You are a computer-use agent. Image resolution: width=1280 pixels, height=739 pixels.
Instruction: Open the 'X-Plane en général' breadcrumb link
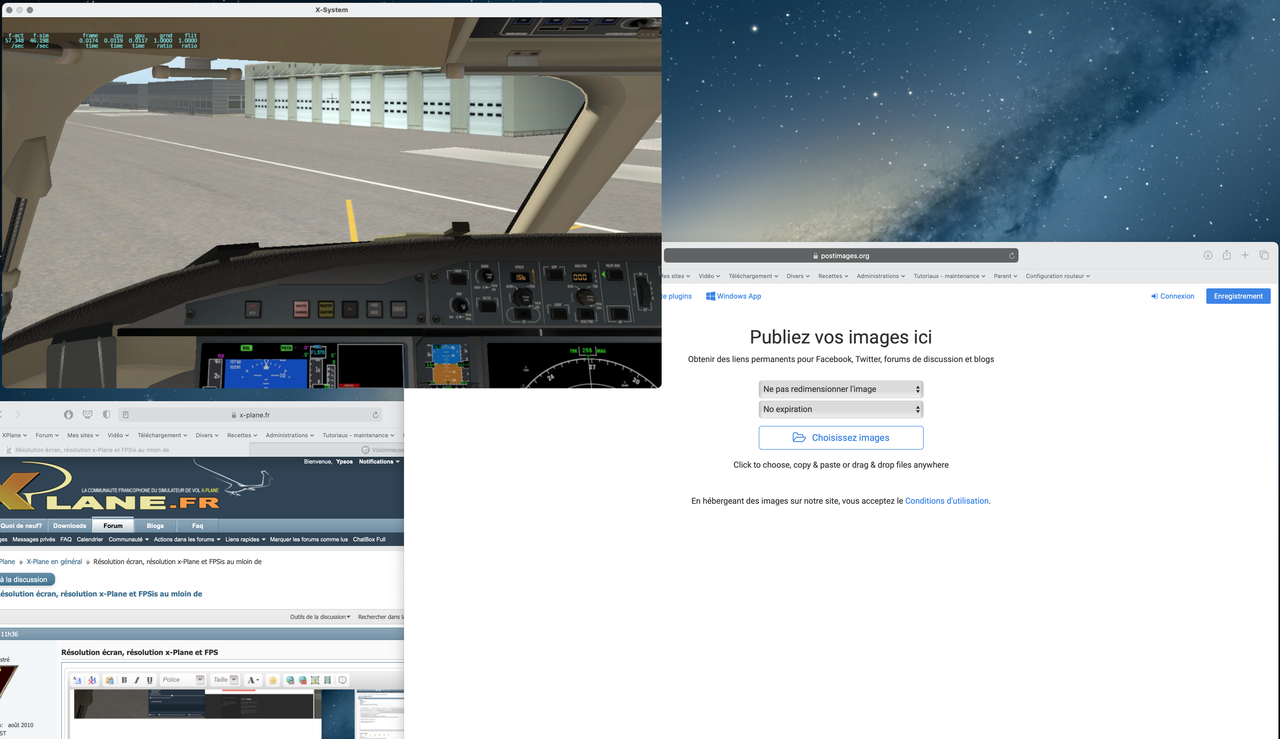pyautogui.click(x=54, y=562)
